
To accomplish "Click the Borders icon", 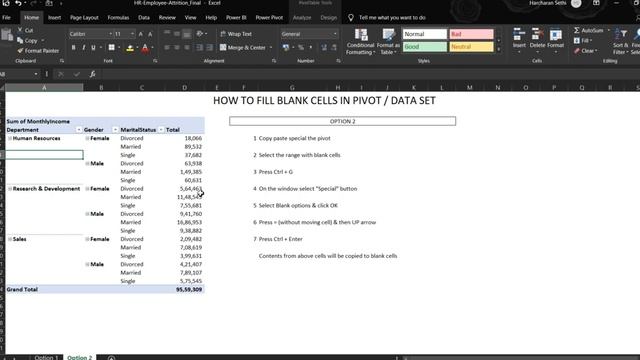I will [x=111, y=48].
